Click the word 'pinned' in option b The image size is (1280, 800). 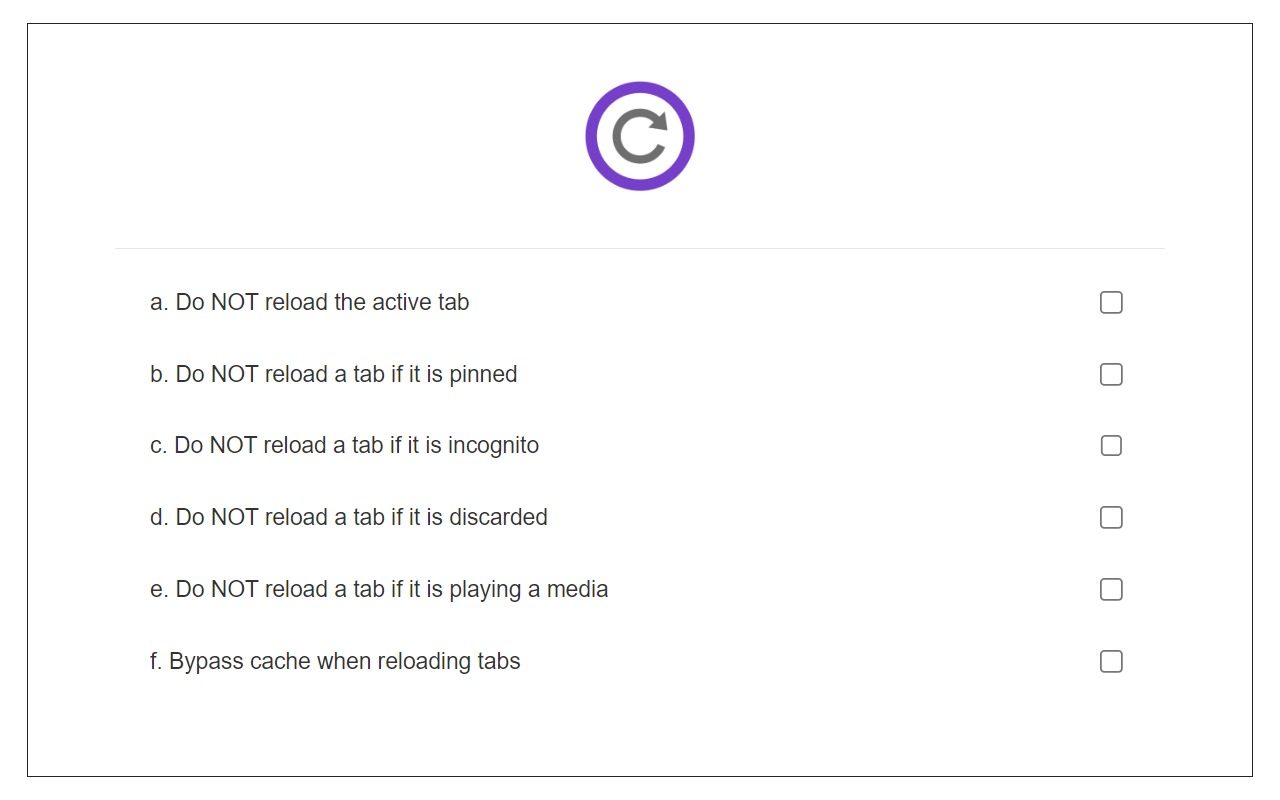[x=483, y=374]
